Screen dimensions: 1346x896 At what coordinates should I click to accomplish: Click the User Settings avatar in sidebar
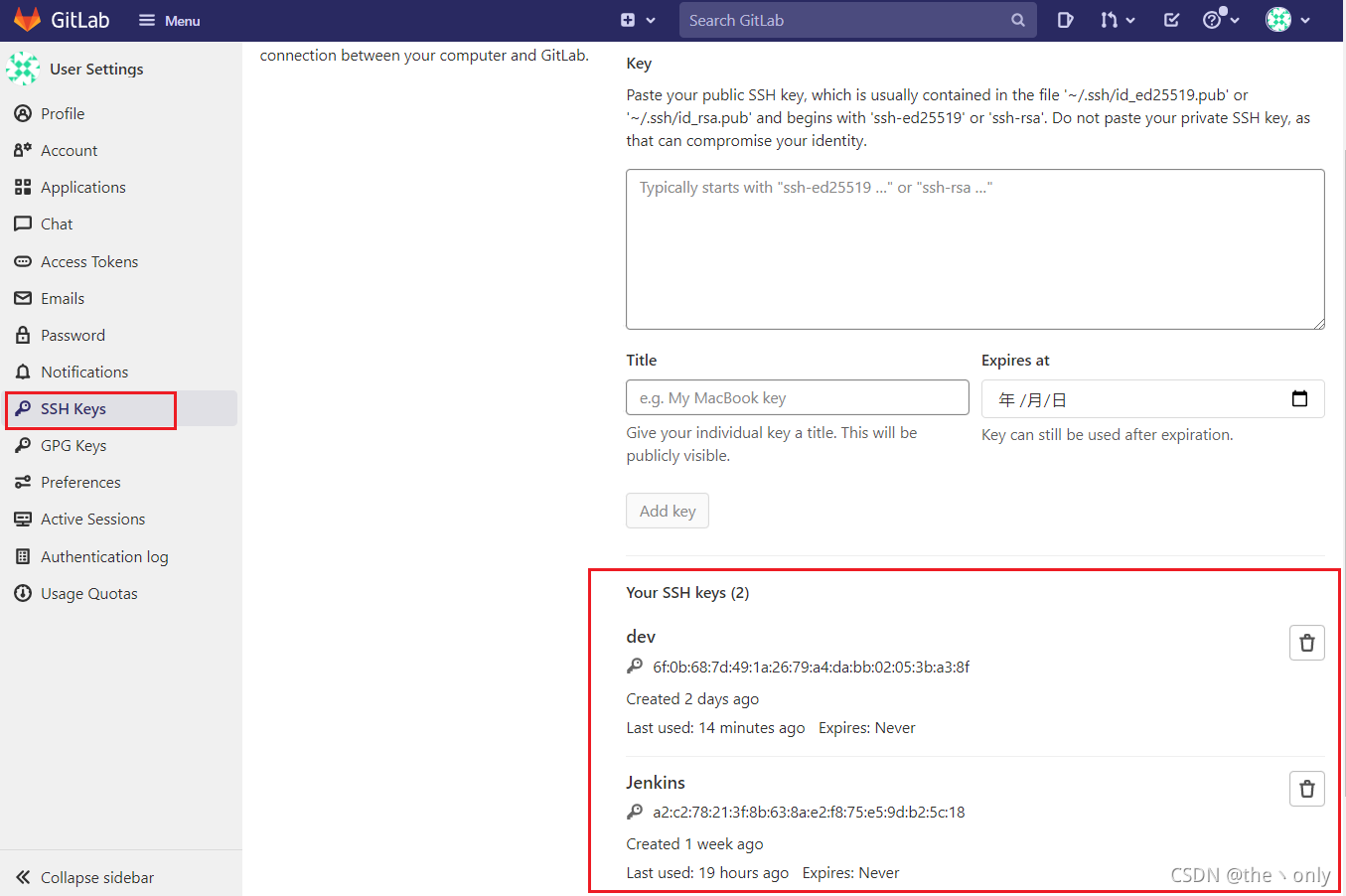[x=23, y=69]
